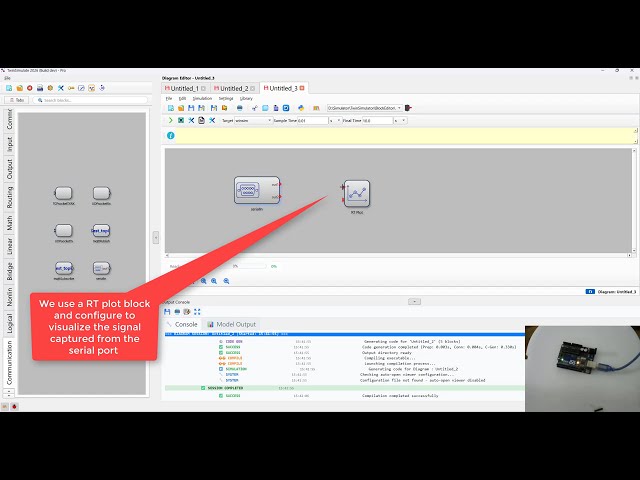
Task: Open the Model Output tab
Action: 232,324
